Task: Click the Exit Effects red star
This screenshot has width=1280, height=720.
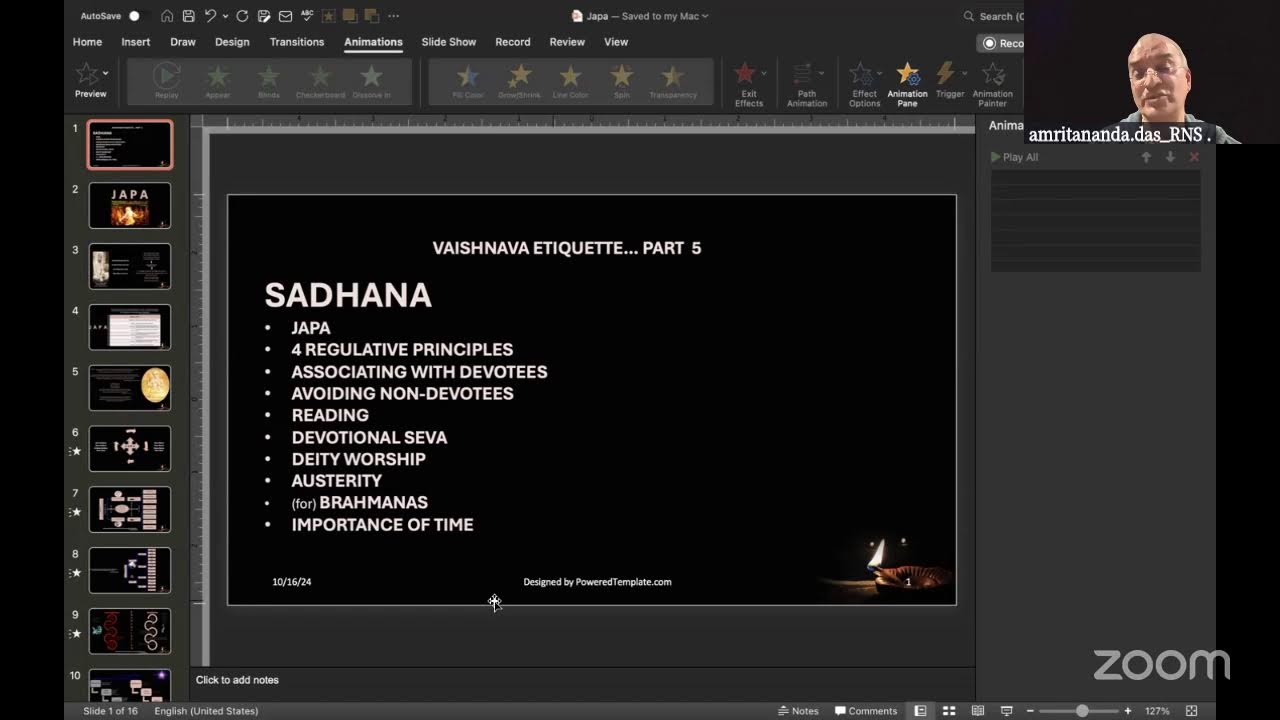Action: [x=745, y=74]
